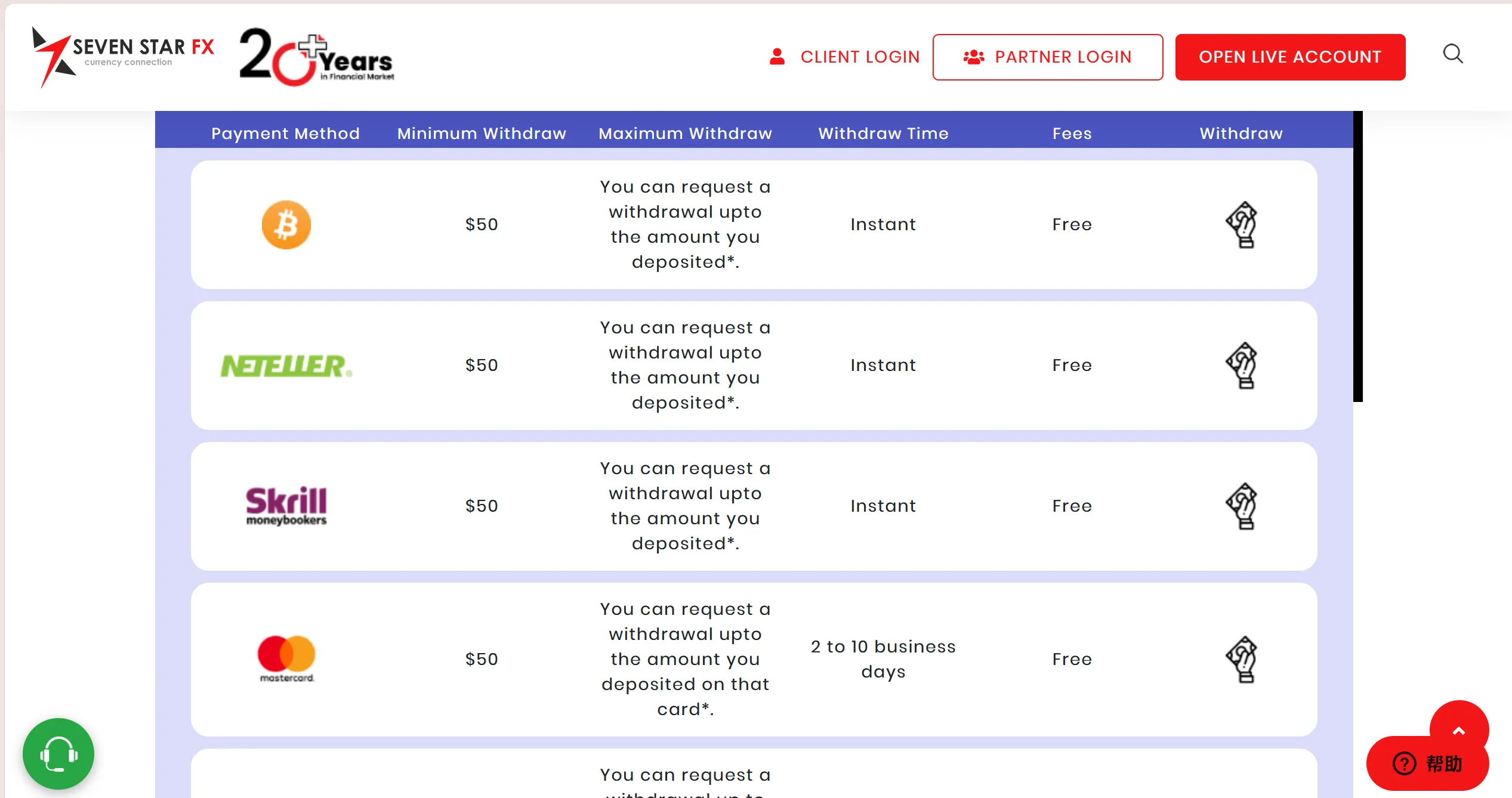Viewport: 1512px width, 798px height.
Task: Click the Fees column header
Action: point(1072,134)
